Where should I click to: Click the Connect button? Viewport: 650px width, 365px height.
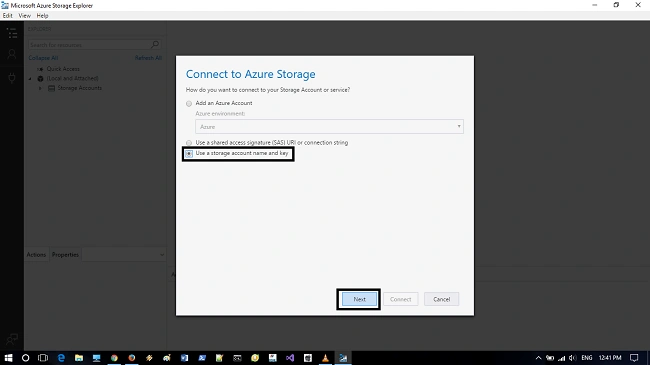[400, 299]
